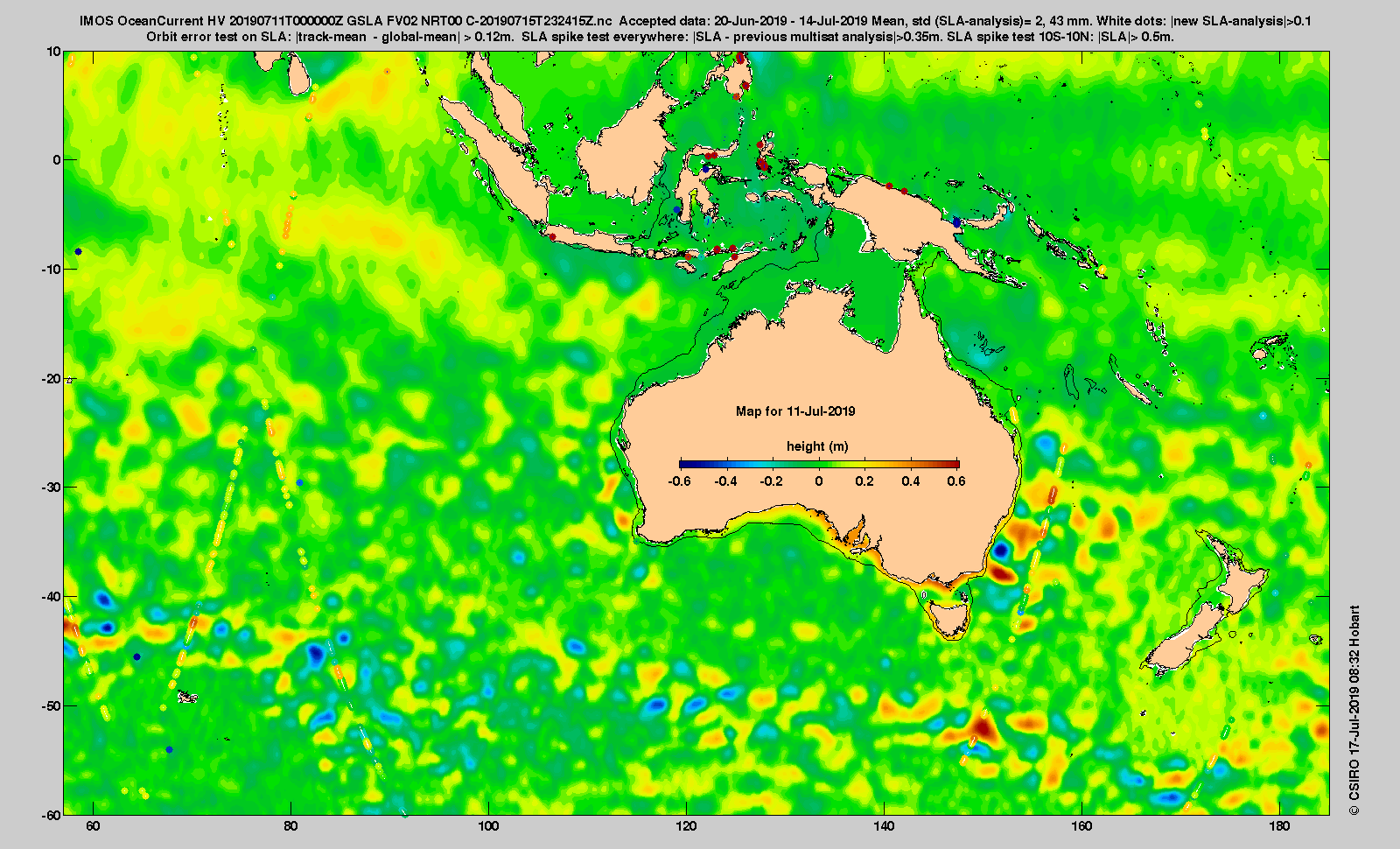
Task: Click the CSIRO copyright timestamp text
Action: pyautogui.click(x=1354, y=711)
